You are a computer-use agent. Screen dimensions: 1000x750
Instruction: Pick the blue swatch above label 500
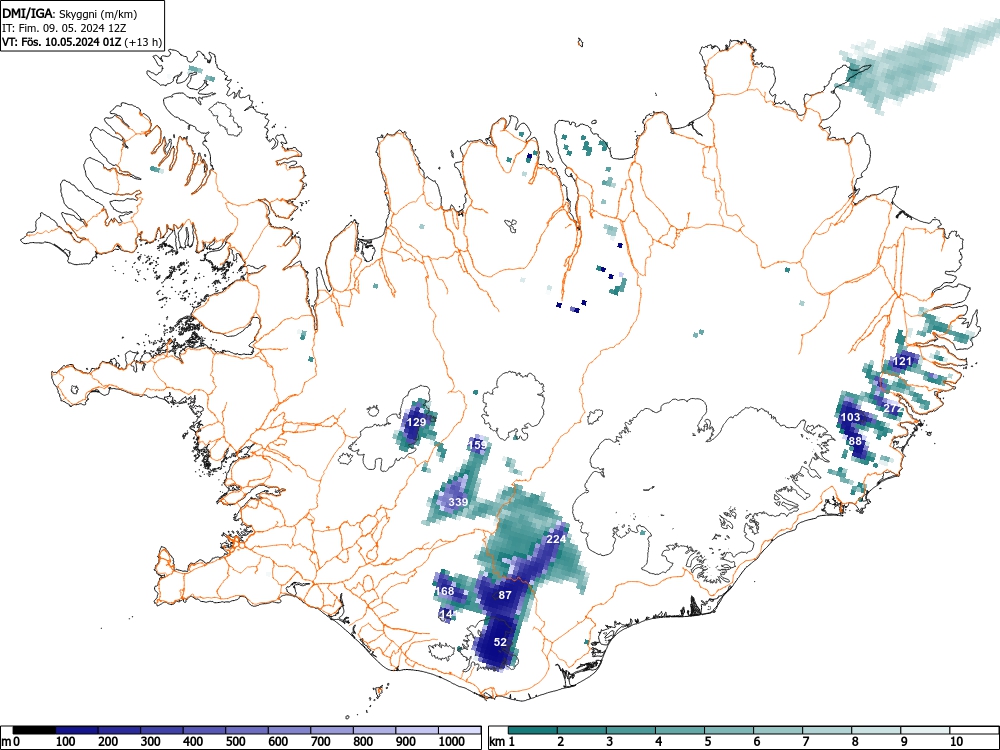(x=247, y=730)
